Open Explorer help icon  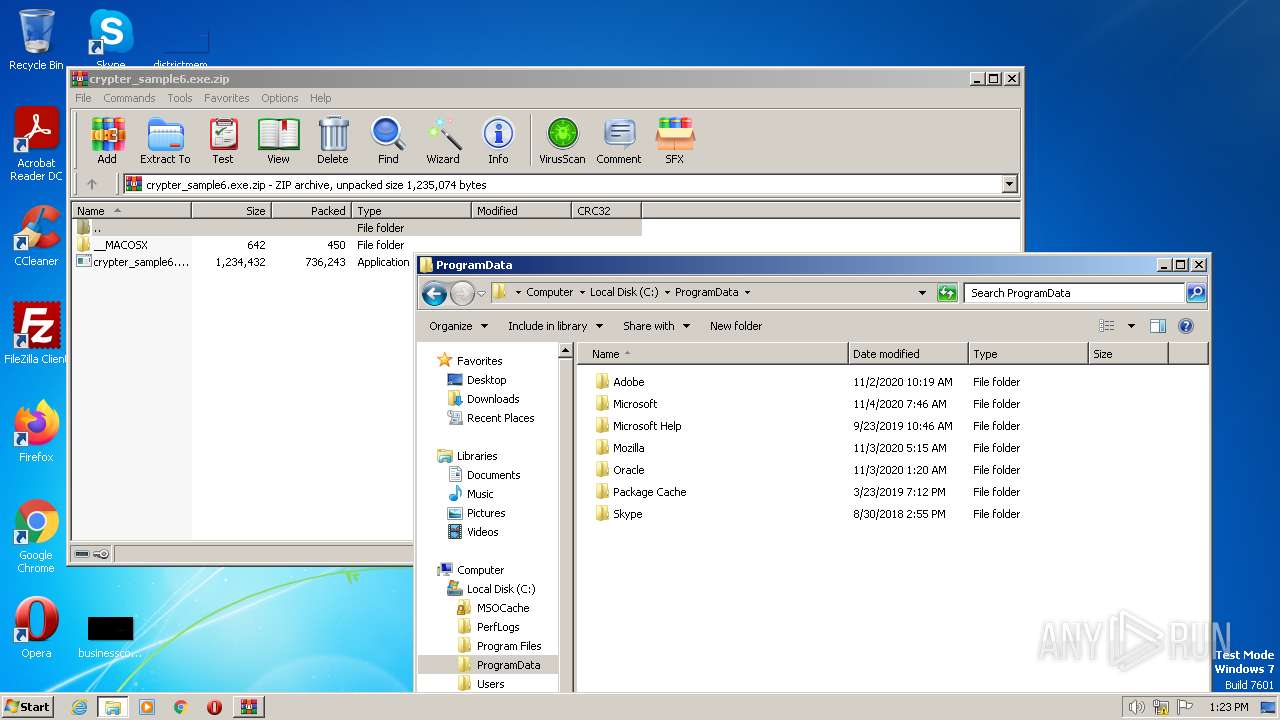coord(1186,326)
